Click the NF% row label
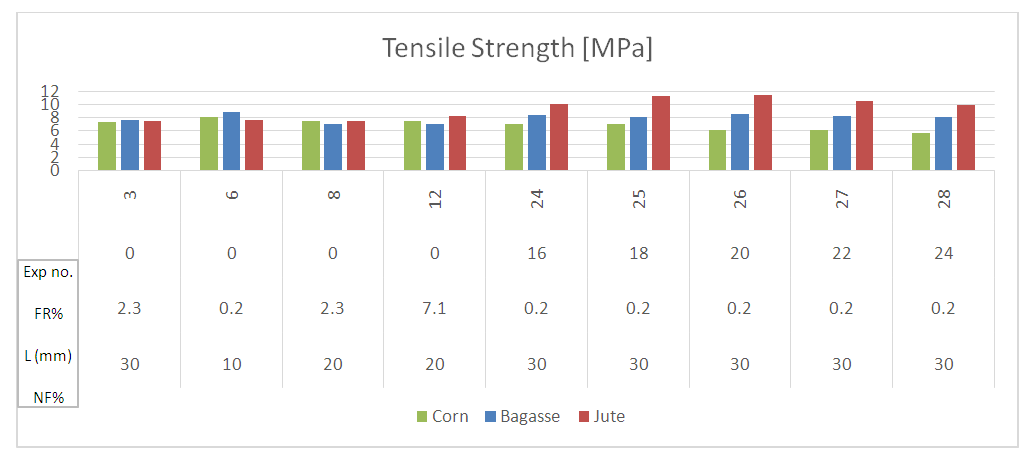This screenshot has height=457, width=1030. coord(48,397)
